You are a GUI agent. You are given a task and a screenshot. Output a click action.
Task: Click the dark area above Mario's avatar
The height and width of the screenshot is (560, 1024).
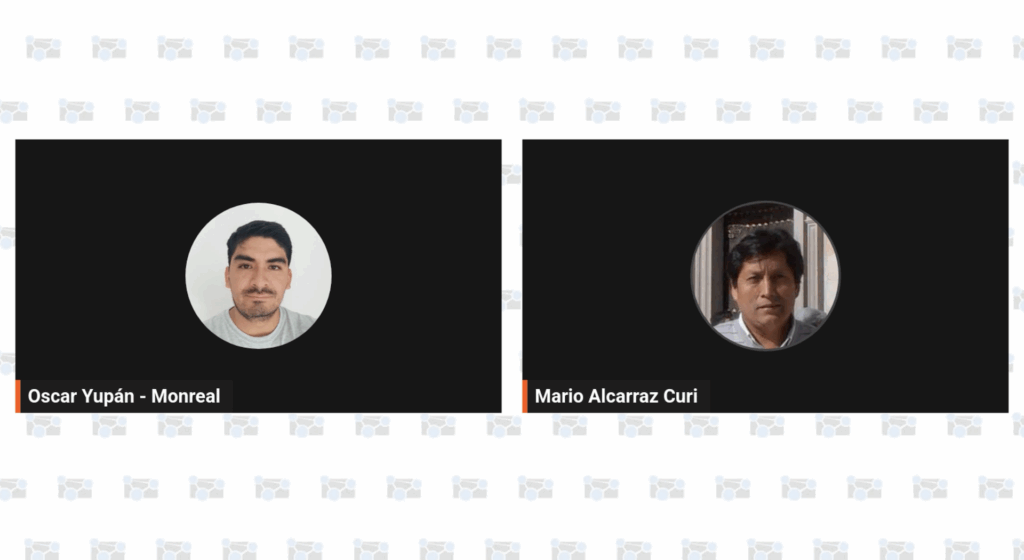[765, 170]
